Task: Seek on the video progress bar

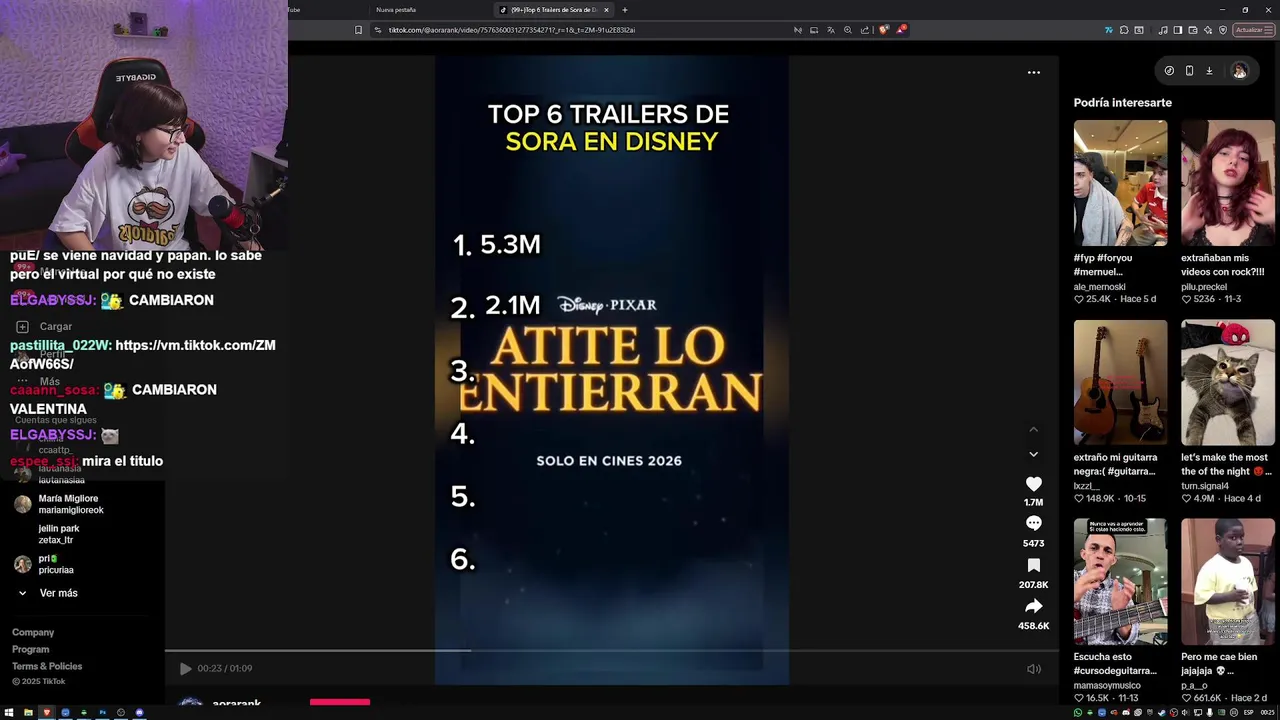Action: point(611,651)
